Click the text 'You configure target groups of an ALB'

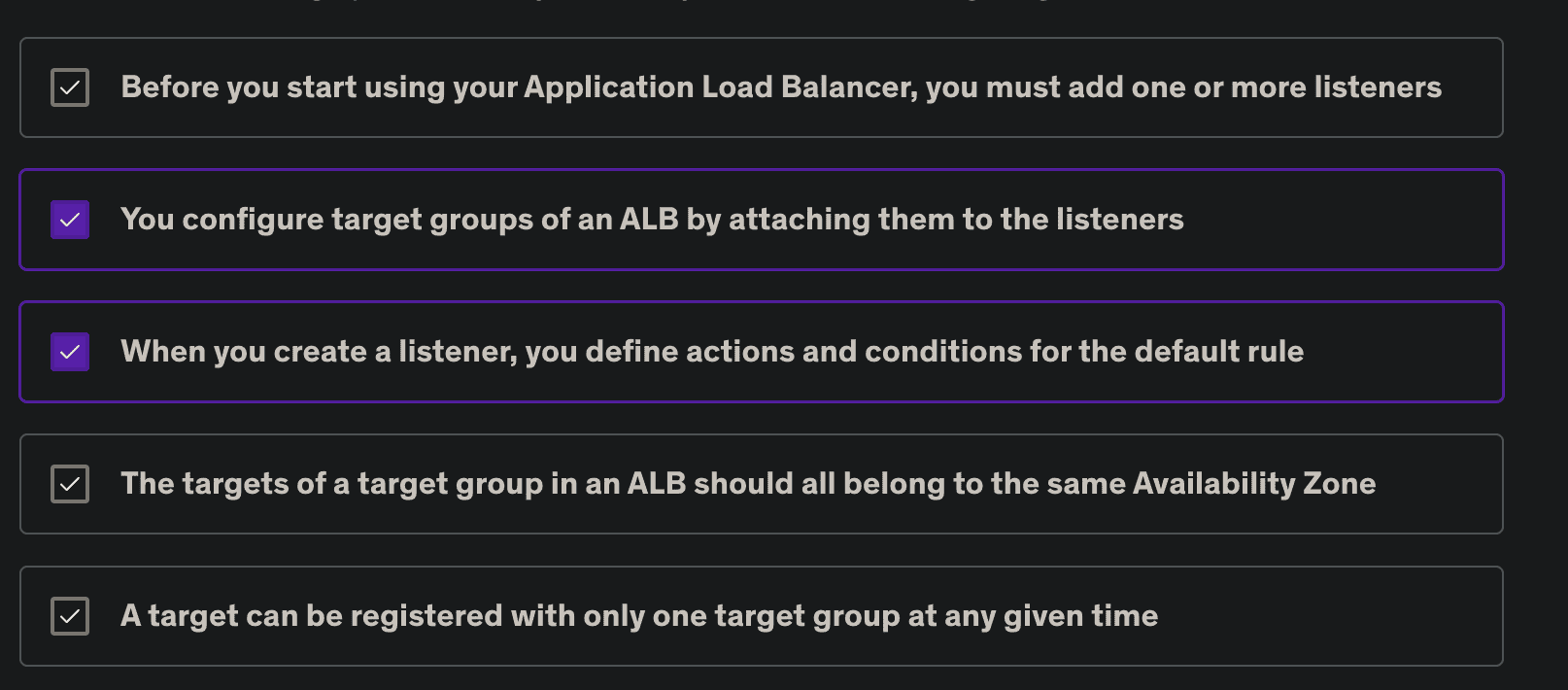point(398,220)
